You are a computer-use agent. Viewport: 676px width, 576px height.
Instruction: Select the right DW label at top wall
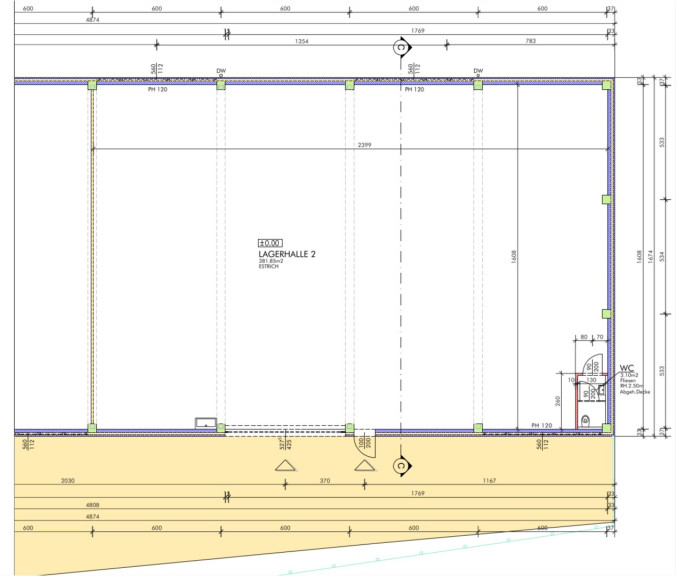[478, 71]
